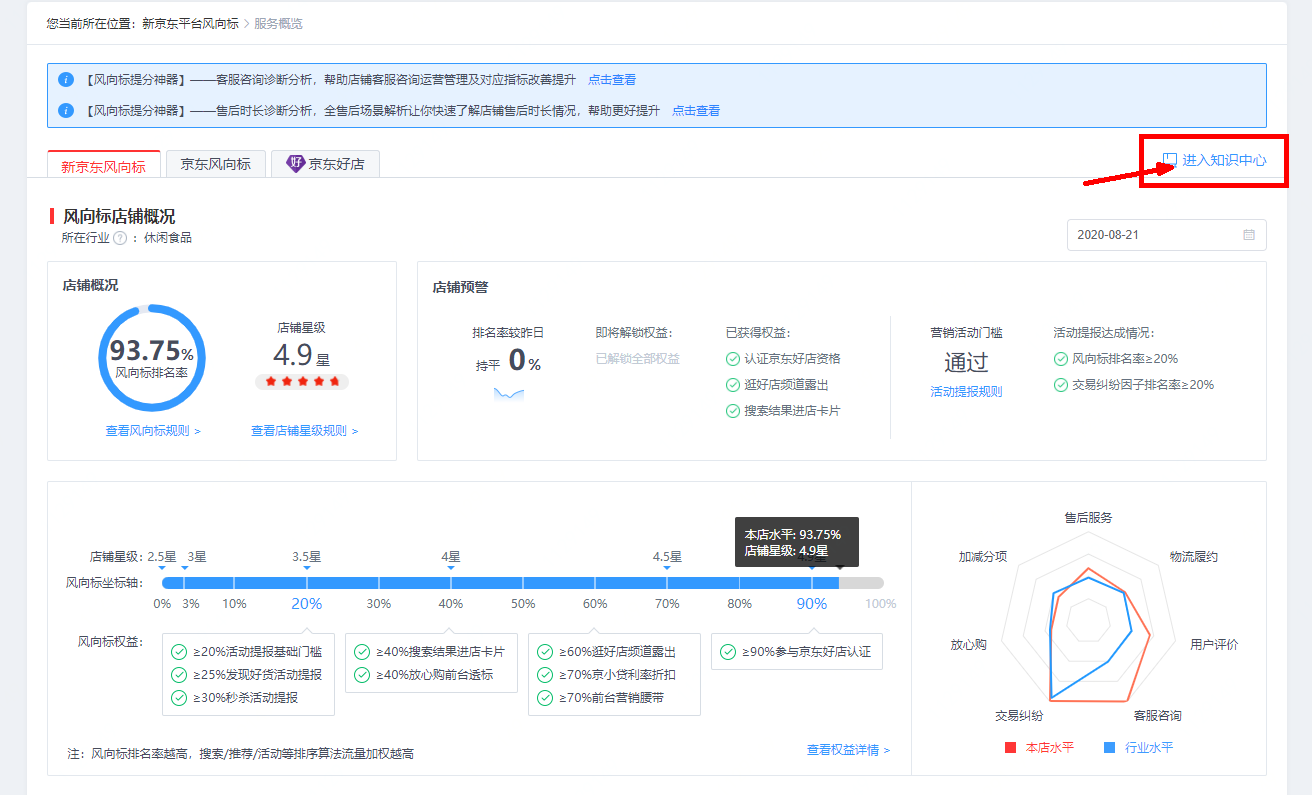Image resolution: width=1312 pixels, height=795 pixels.
Task: Click the check icon for 逛好店频道露出 benefit
Action: (x=733, y=385)
